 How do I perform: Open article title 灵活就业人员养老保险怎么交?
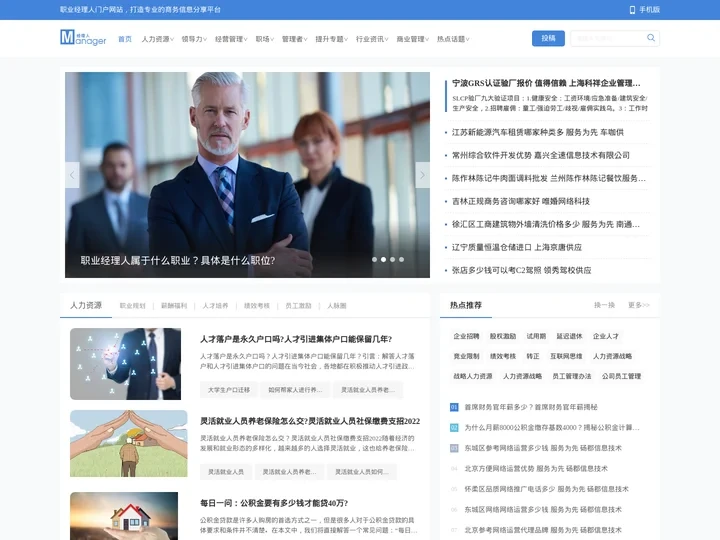click(310, 421)
